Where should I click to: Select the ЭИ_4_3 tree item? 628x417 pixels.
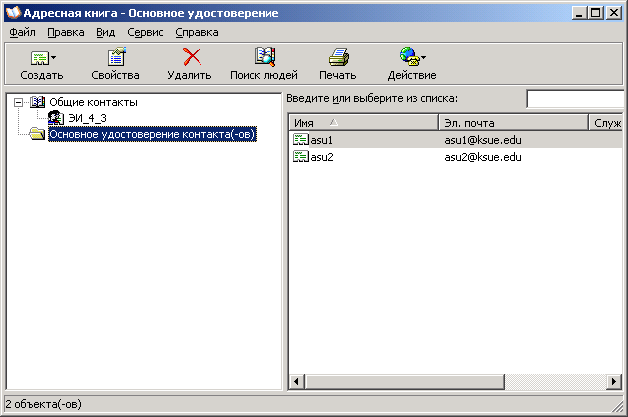point(87,118)
